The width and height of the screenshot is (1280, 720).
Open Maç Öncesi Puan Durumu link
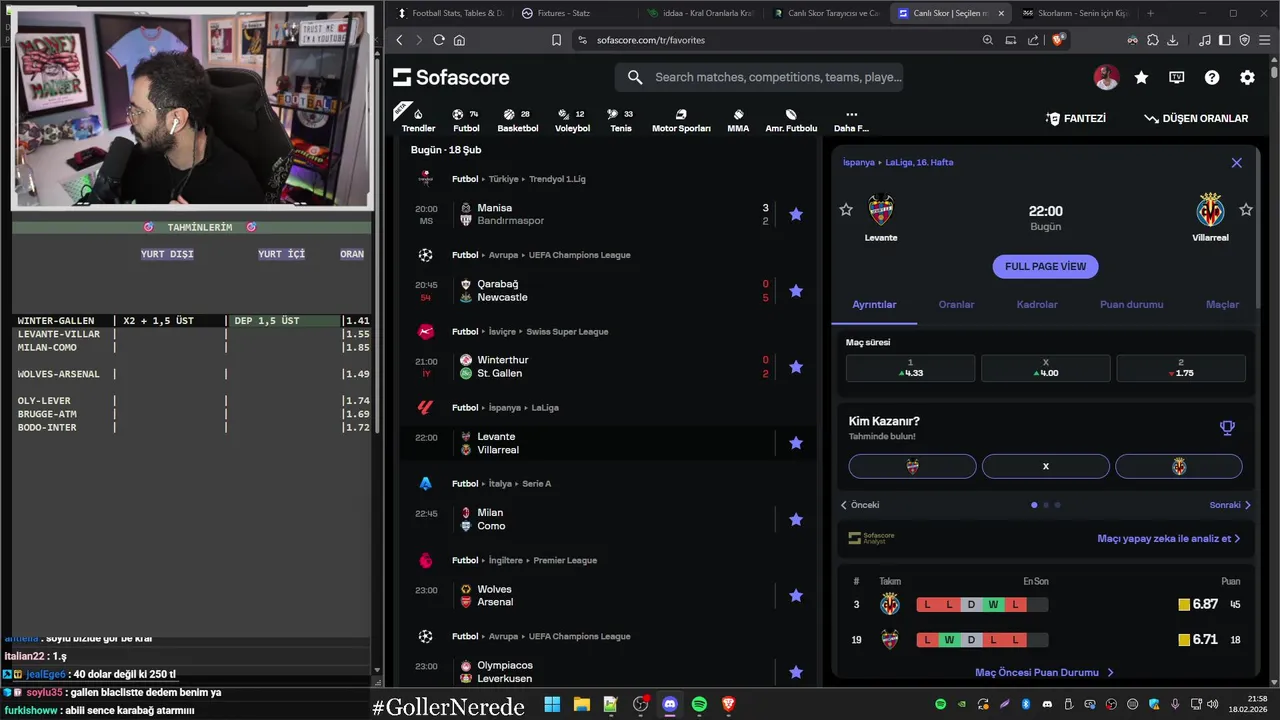point(1044,673)
